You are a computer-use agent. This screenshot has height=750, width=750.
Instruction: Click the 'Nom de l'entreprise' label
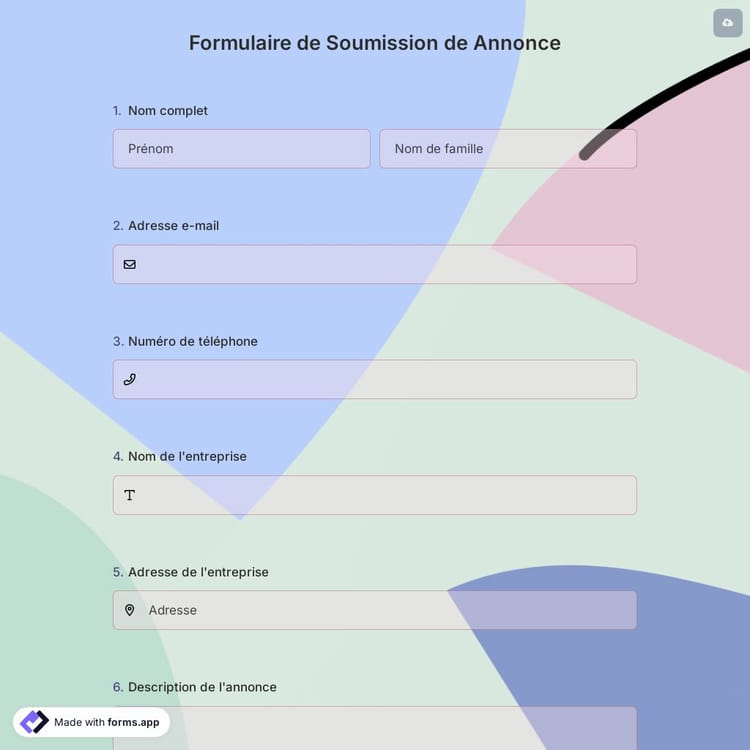point(187,456)
